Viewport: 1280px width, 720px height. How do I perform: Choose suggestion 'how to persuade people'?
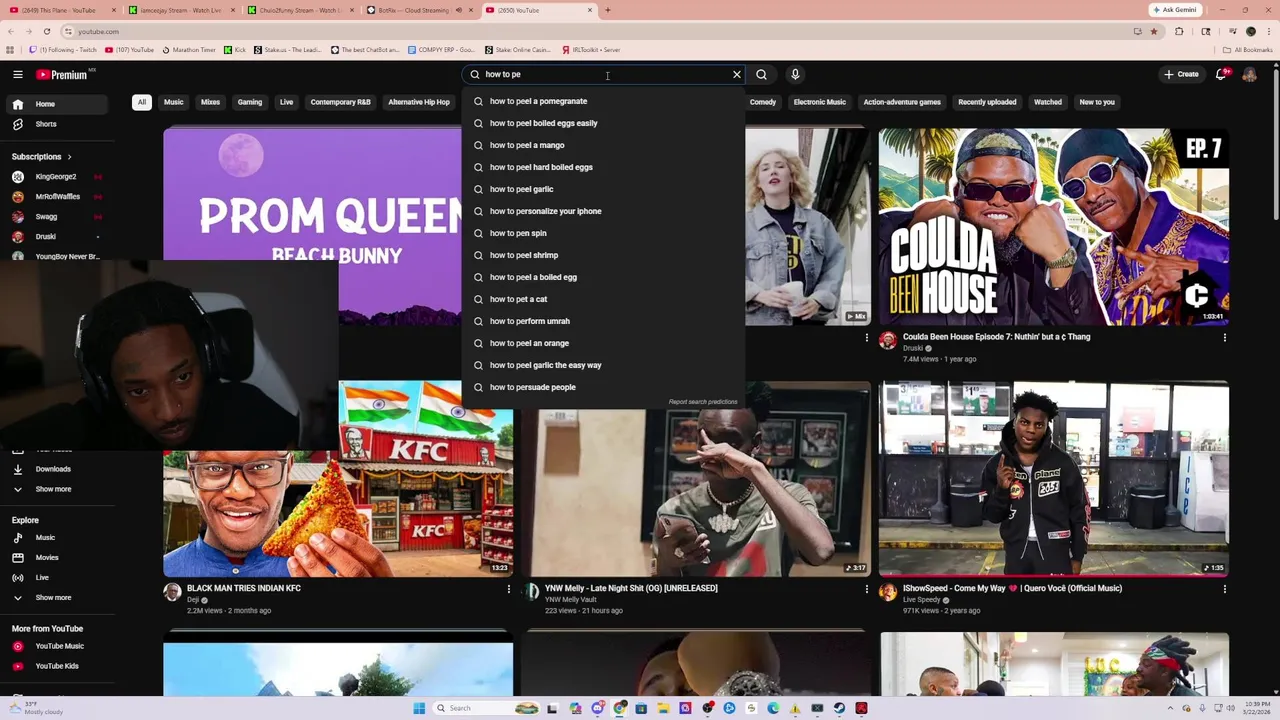(x=603, y=387)
